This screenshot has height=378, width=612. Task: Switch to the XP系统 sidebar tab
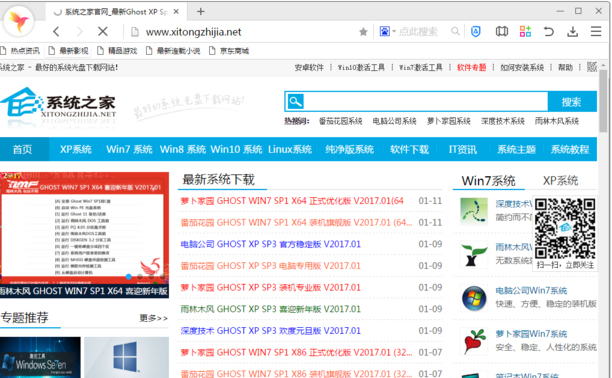click(560, 181)
